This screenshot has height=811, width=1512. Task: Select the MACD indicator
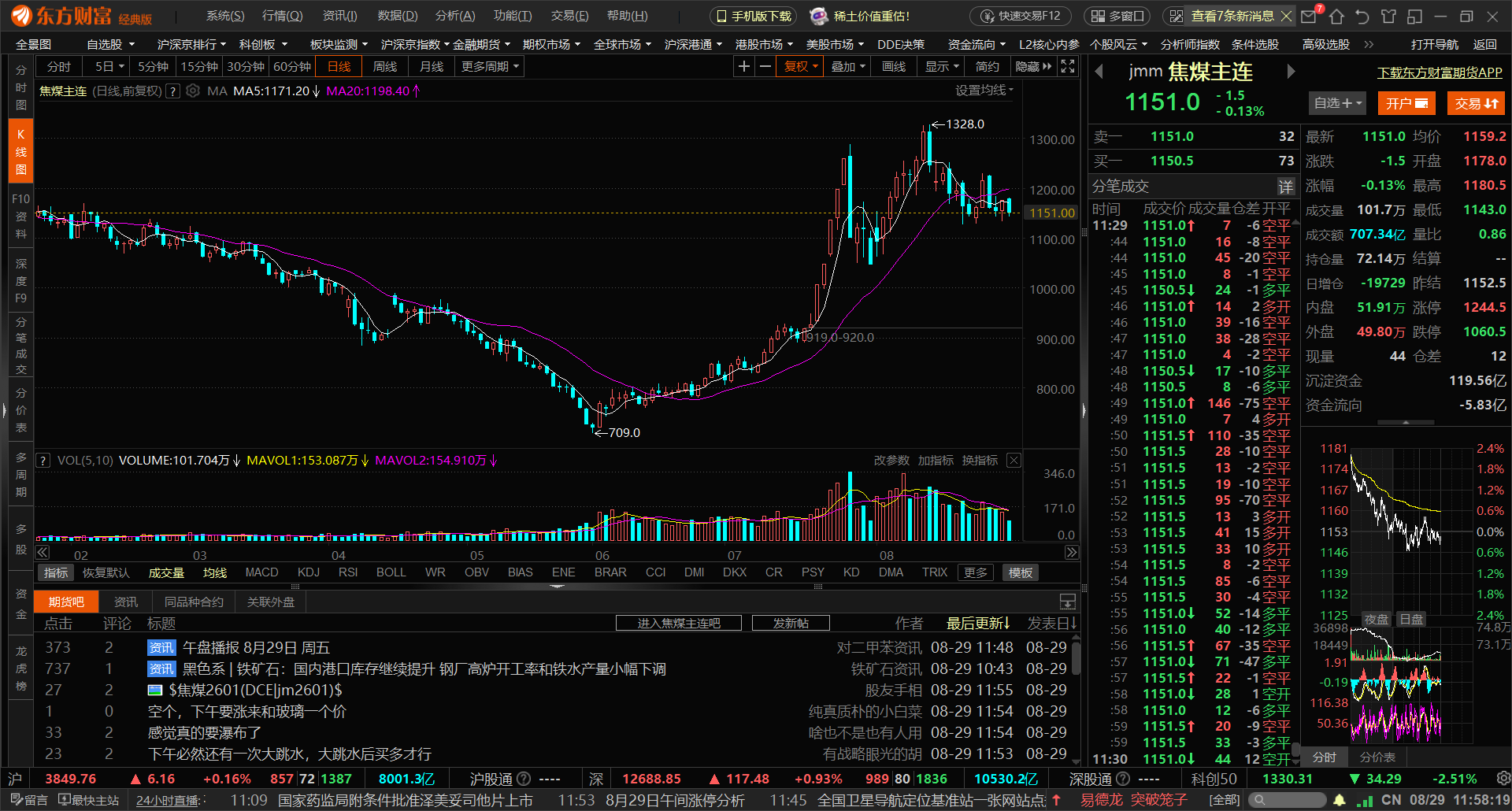[x=261, y=572]
